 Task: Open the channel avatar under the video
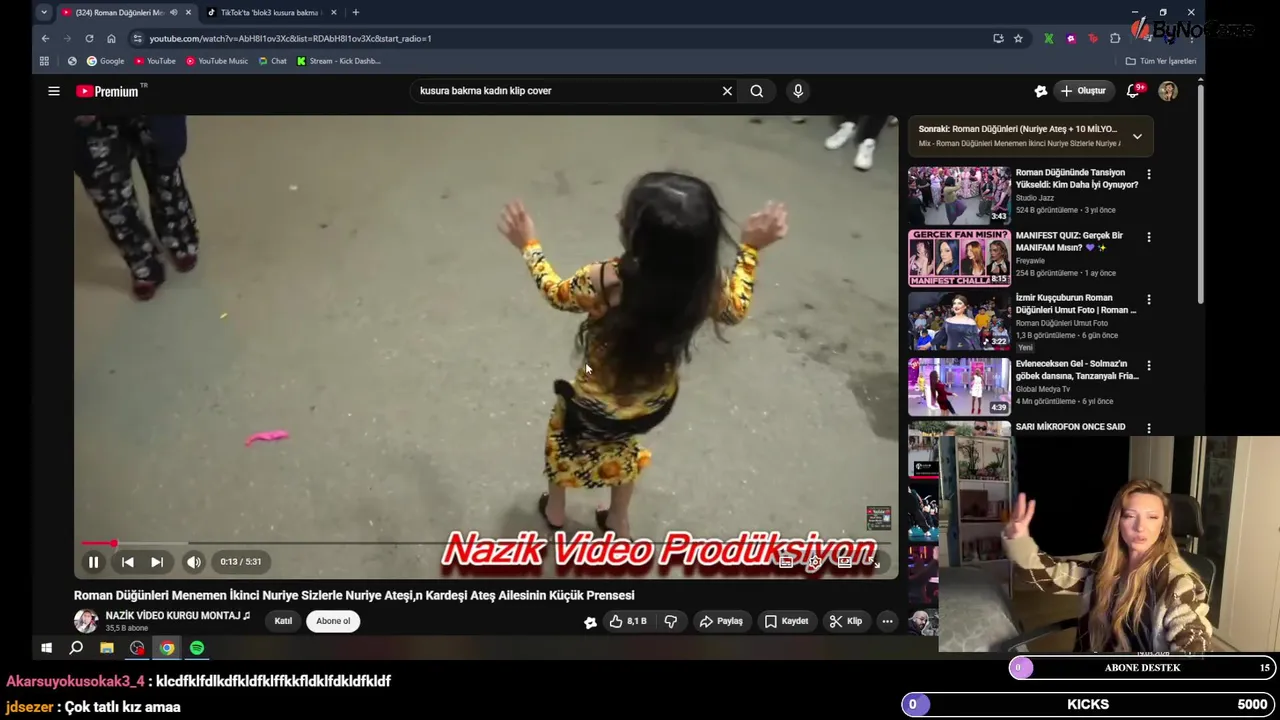[x=86, y=621]
